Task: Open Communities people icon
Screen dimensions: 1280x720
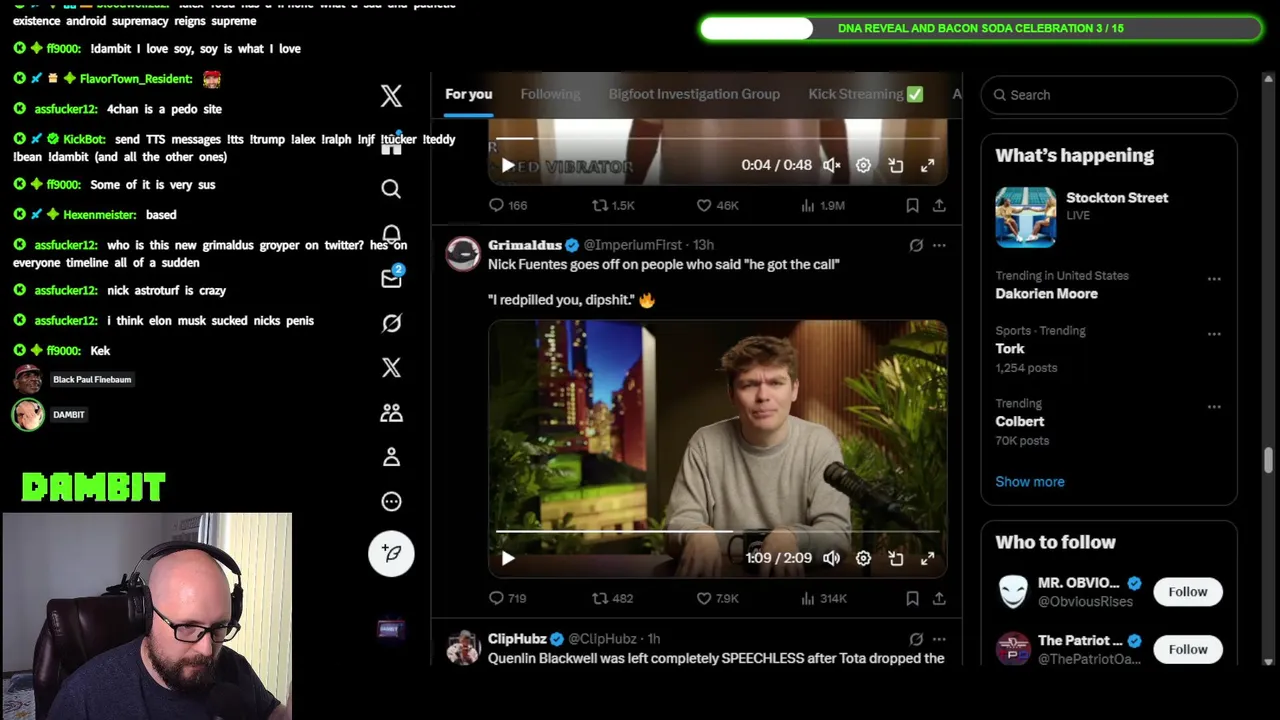Action: pyautogui.click(x=391, y=412)
